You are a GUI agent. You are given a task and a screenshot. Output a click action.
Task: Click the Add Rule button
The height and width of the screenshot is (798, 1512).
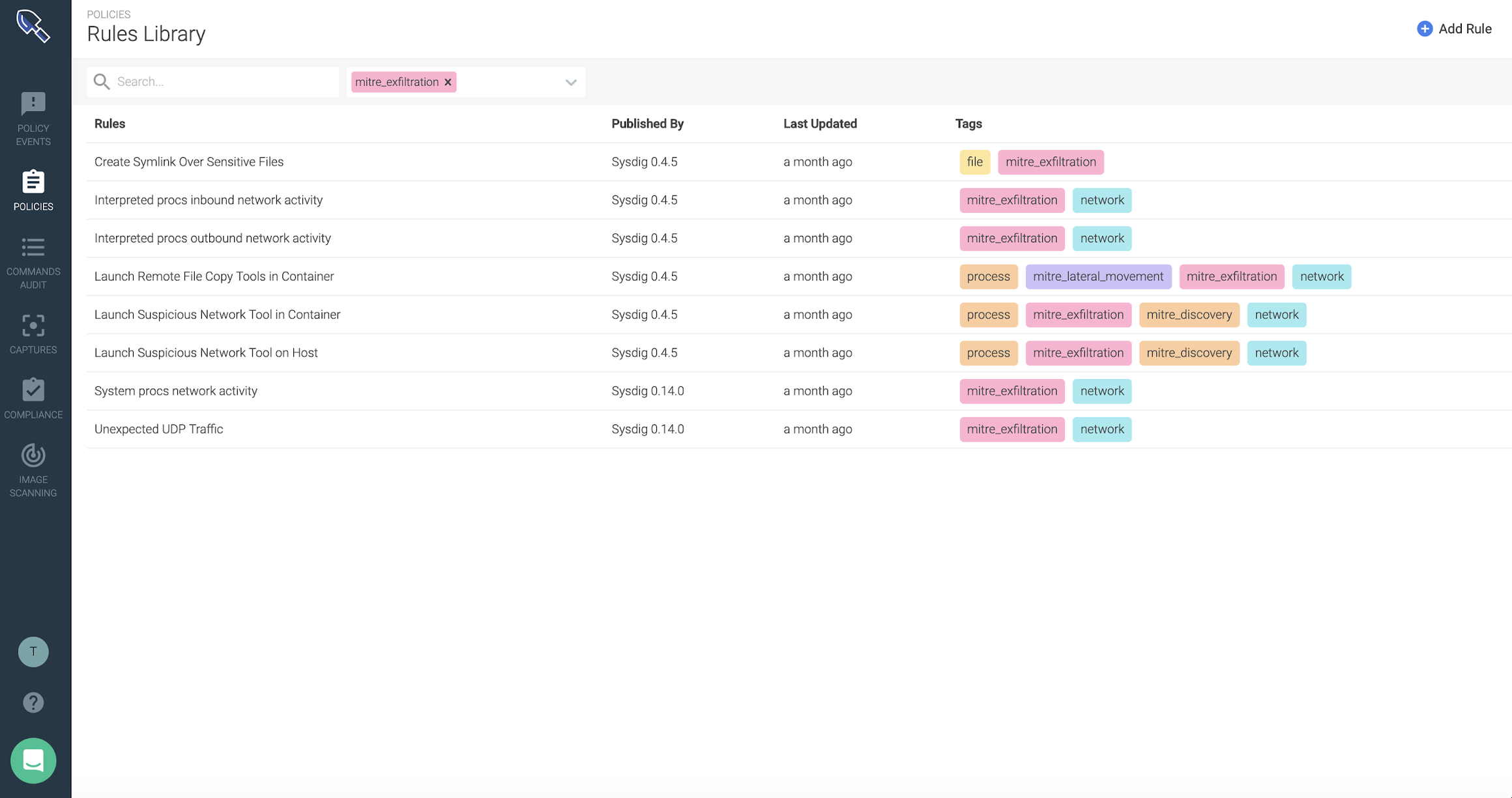[1465, 28]
